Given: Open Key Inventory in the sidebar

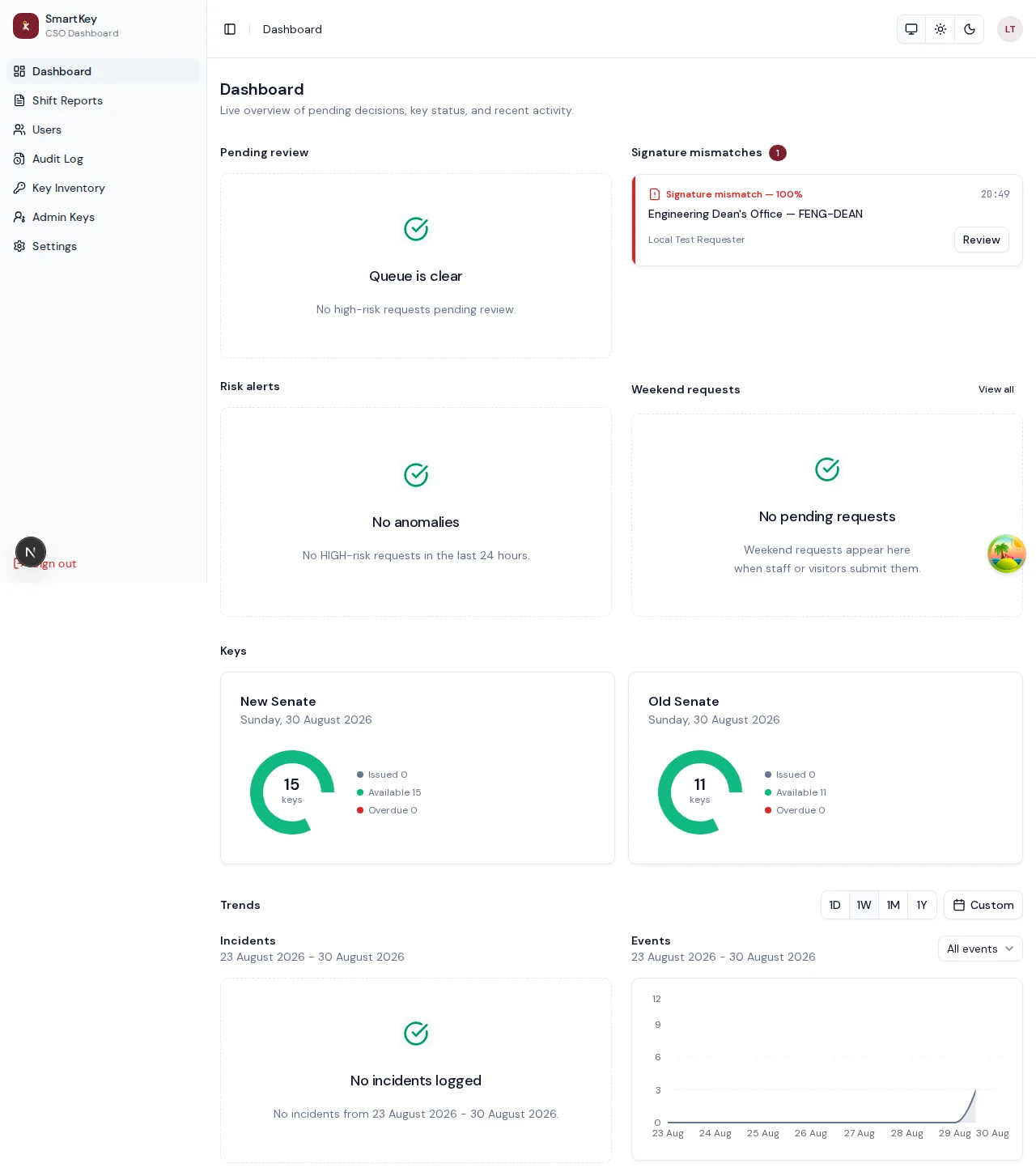Looking at the screenshot, I should pyautogui.click(x=104, y=188).
